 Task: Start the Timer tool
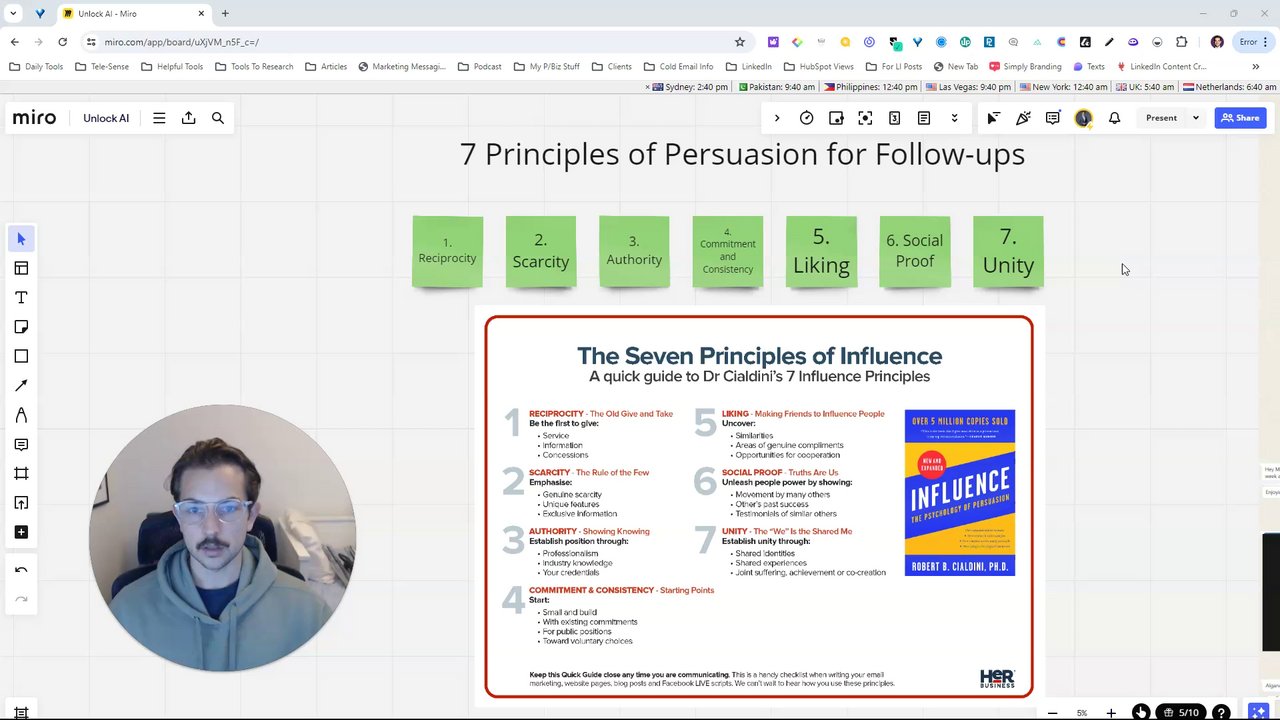point(806,118)
